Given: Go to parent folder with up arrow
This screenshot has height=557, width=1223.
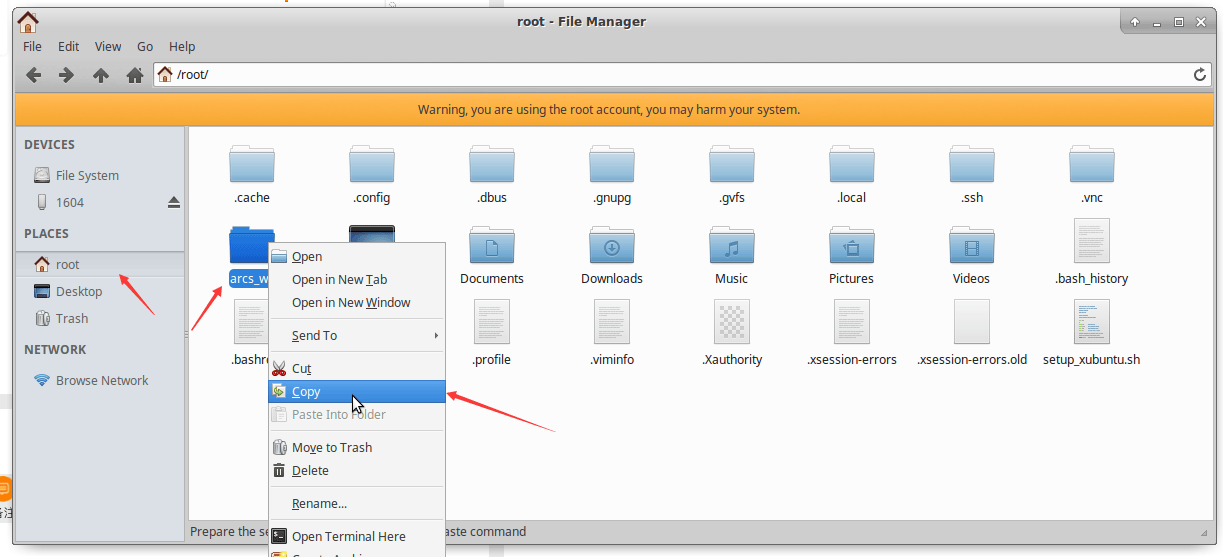Looking at the screenshot, I should (101, 75).
